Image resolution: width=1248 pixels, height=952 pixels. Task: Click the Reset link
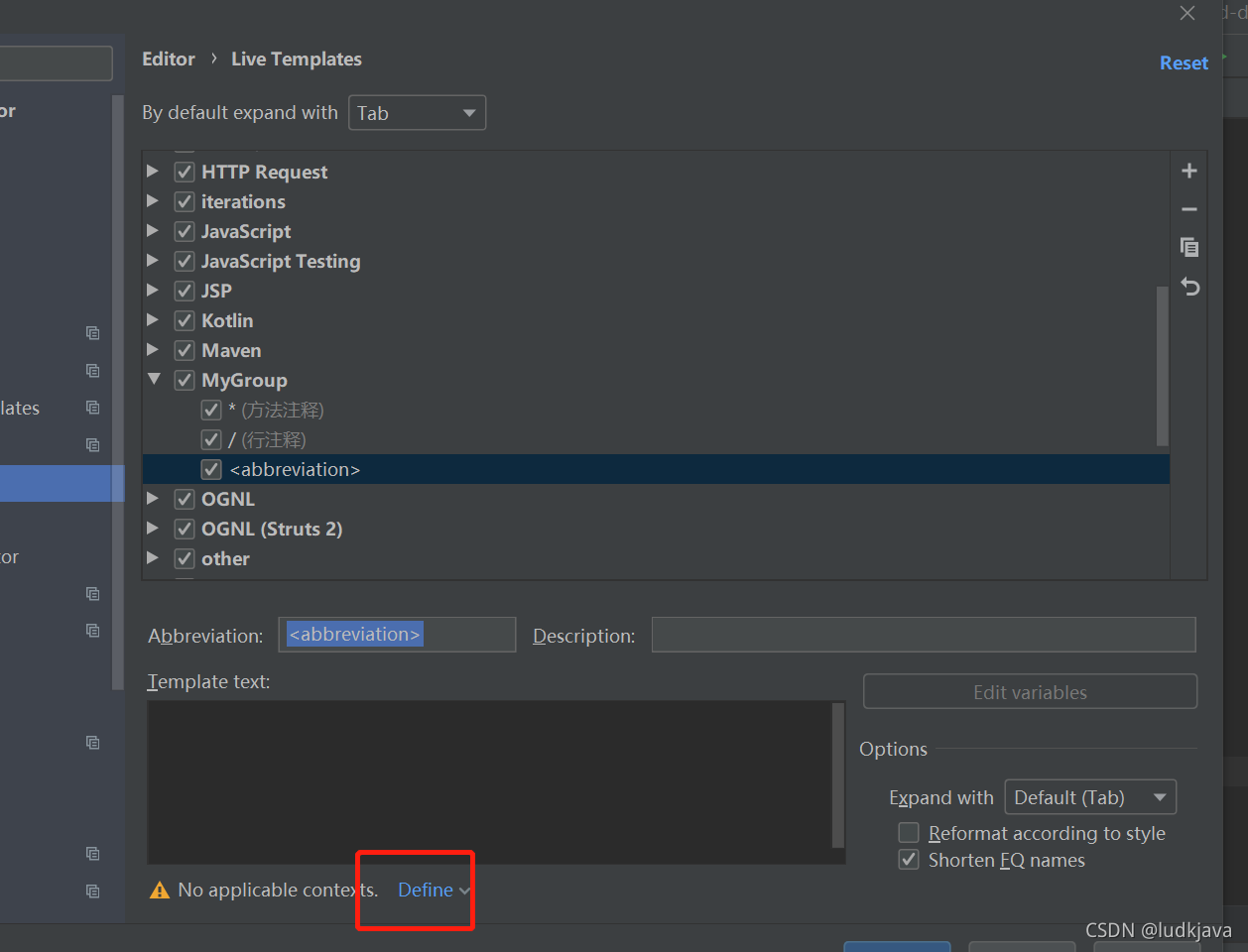click(1184, 62)
